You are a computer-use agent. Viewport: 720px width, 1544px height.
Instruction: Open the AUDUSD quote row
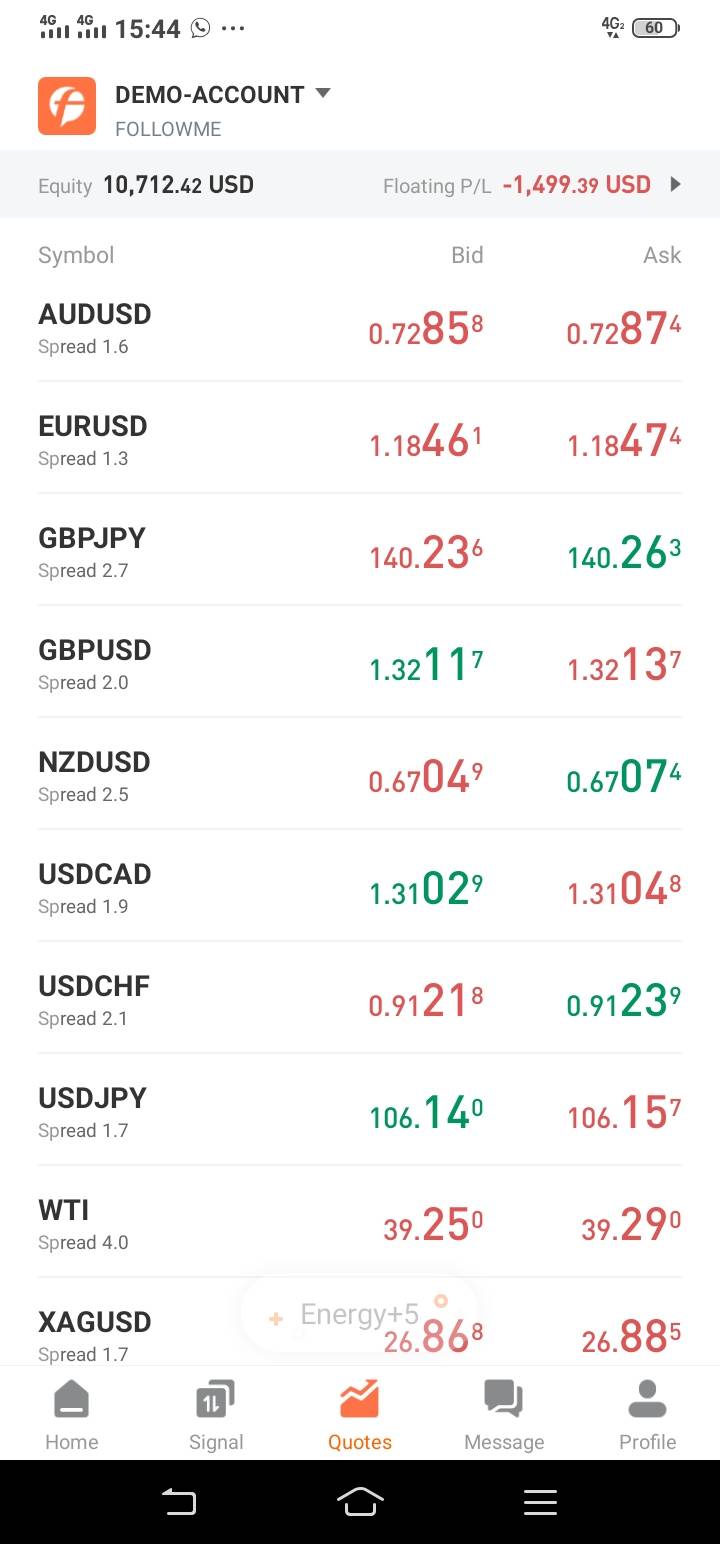pos(360,326)
